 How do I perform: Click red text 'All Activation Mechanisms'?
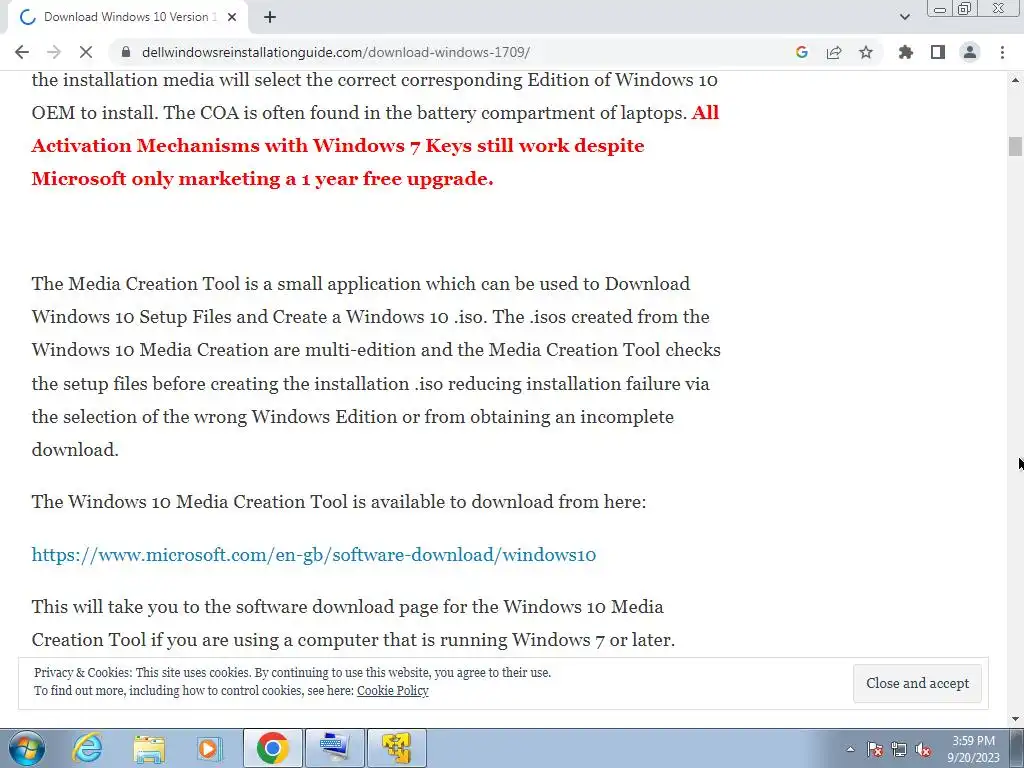tap(376, 146)
